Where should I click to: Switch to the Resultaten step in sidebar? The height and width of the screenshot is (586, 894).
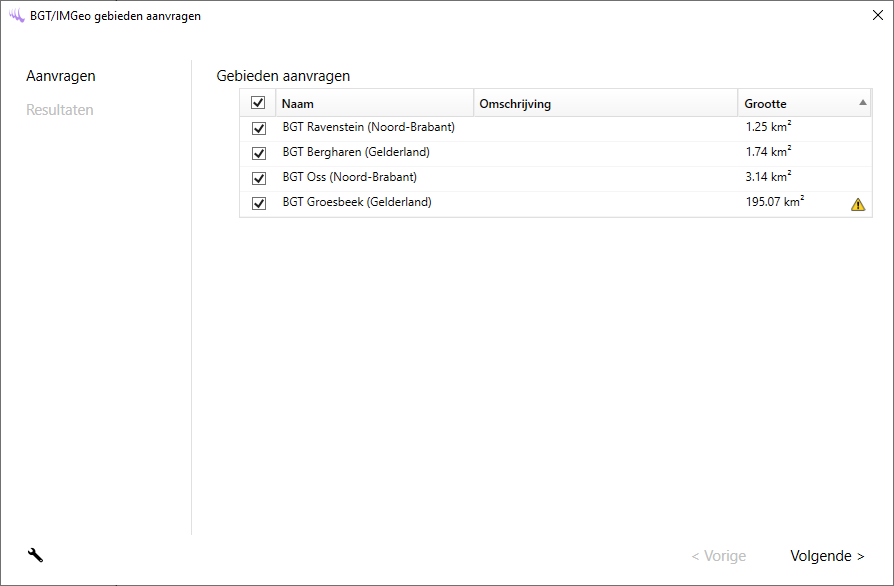click(x=60, y=110)
